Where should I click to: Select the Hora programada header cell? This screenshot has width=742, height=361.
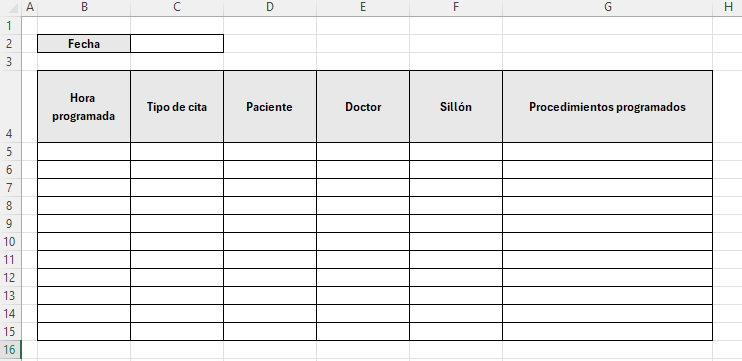84,106
